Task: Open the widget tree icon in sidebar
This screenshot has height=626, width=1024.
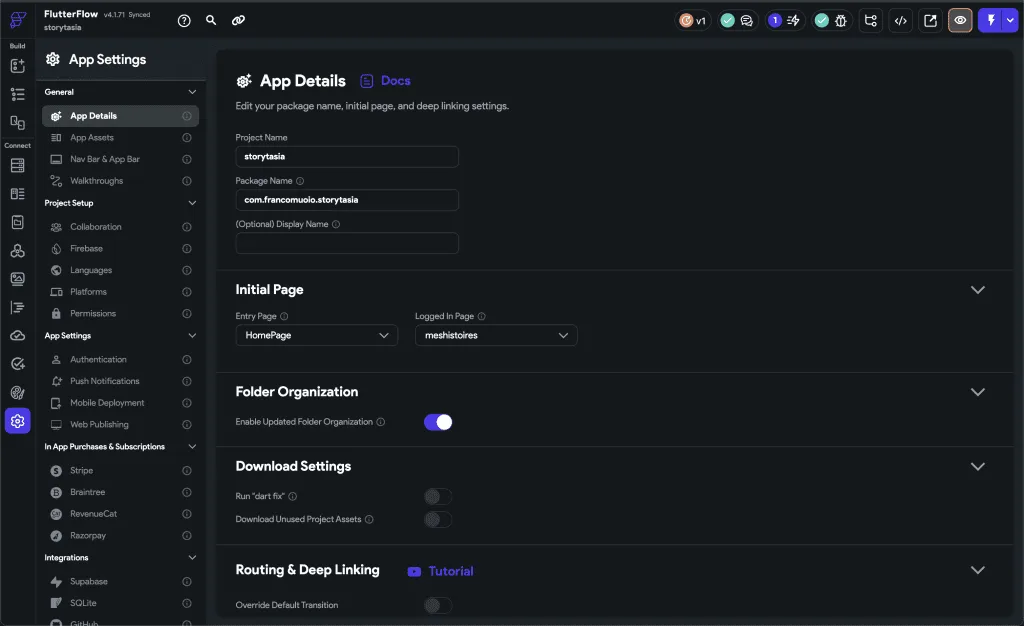Action: pos(17,94)
